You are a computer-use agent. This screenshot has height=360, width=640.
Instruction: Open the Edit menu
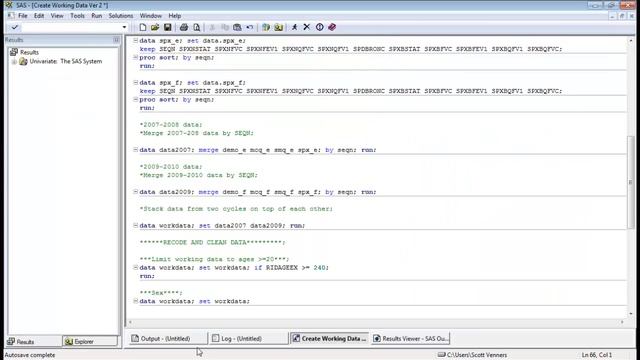click(39, 16)
